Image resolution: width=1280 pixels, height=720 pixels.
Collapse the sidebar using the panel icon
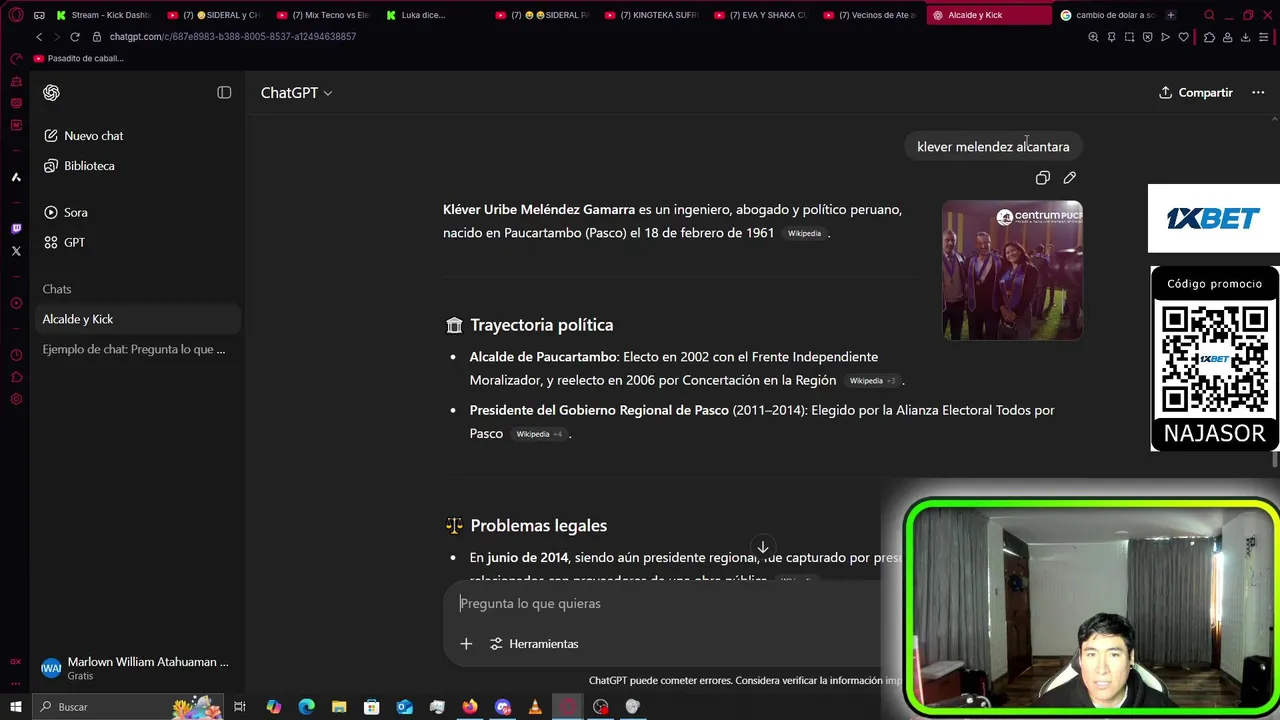click(x=224, y=92)
